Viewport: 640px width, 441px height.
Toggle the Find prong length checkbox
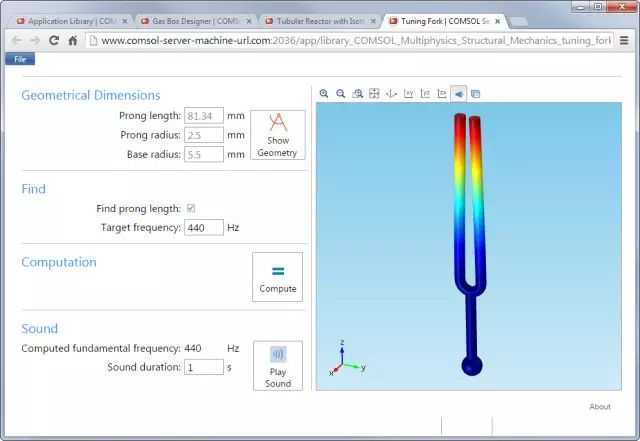pos(191,208)
